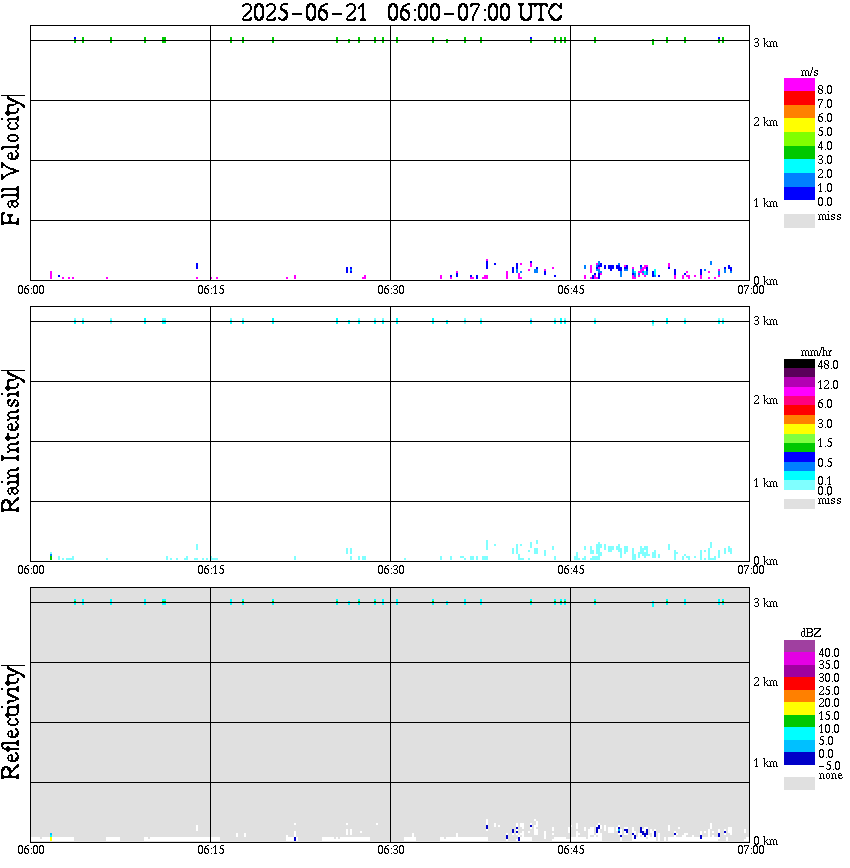Pick the top purple 40.0 dBZ swatch

pos(799,647)
